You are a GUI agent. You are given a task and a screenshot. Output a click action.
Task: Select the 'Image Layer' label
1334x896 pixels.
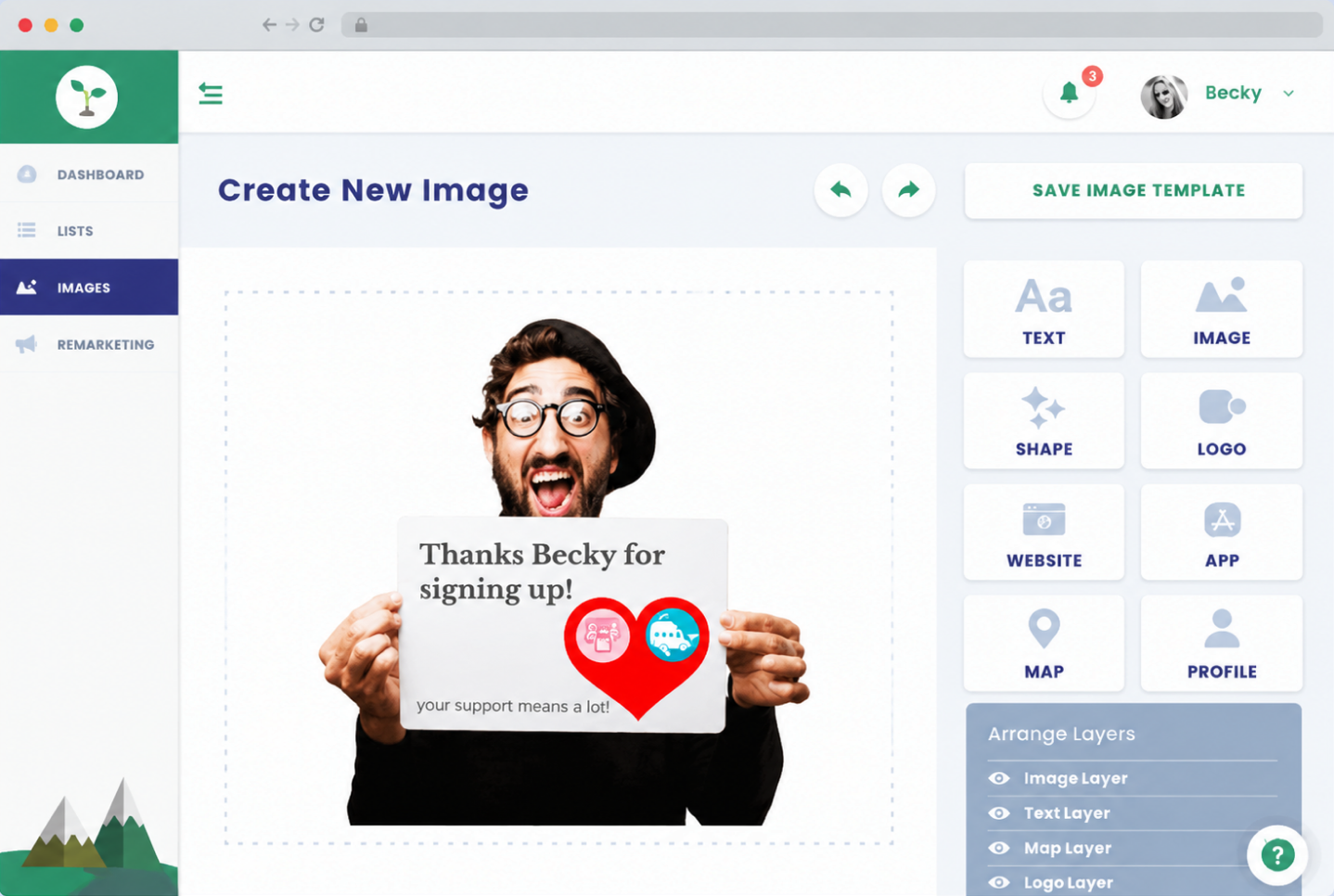[1075, 778]
